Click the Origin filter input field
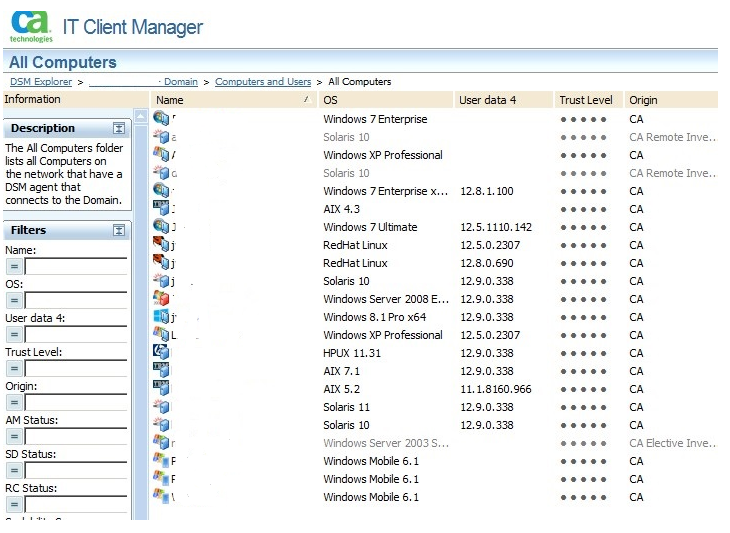This screenshot has width=730, height=533. (76, 402)
